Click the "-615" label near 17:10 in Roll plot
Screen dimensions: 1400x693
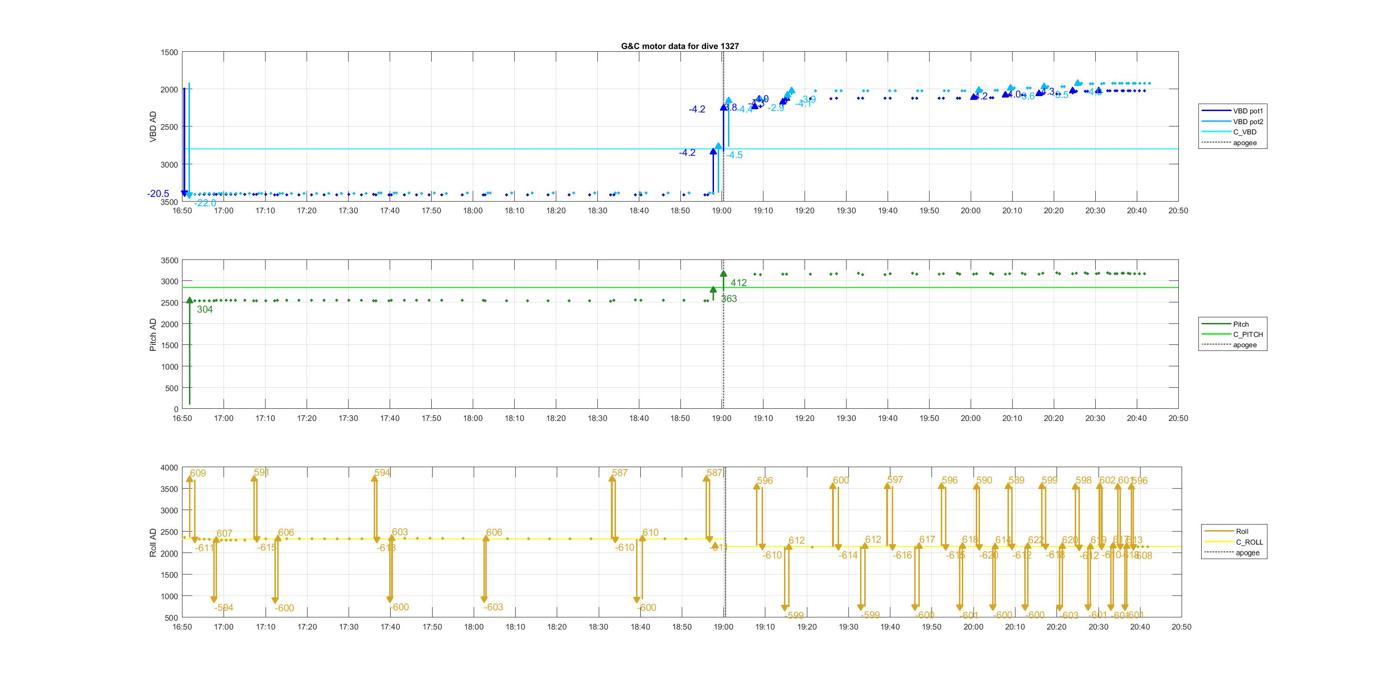[x=266, y=547]
